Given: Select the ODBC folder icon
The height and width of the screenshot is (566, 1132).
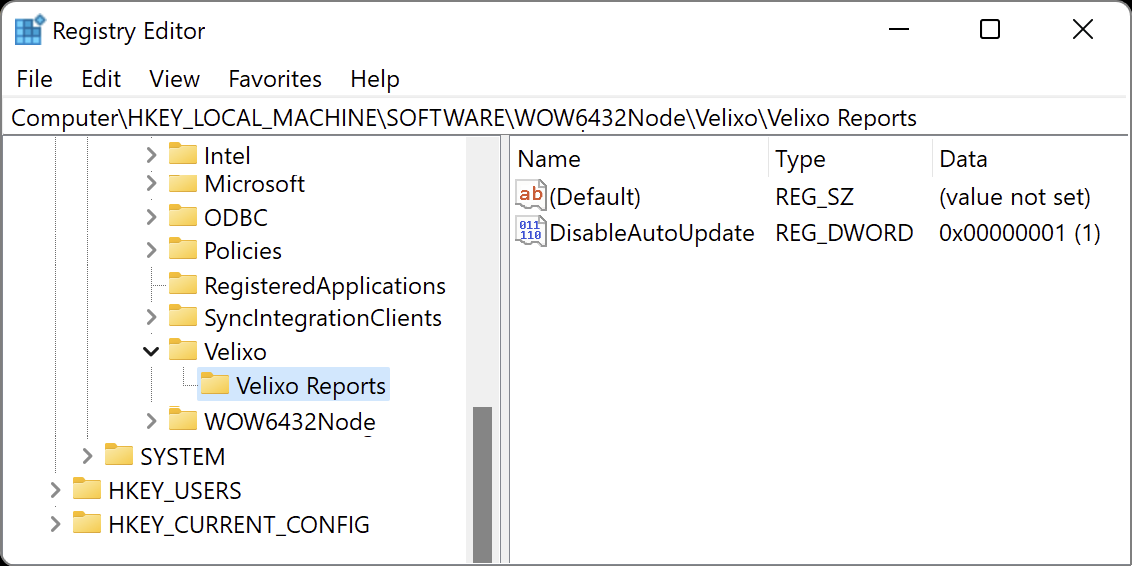Looking at the screenshot, I should (x=183, y=217).
